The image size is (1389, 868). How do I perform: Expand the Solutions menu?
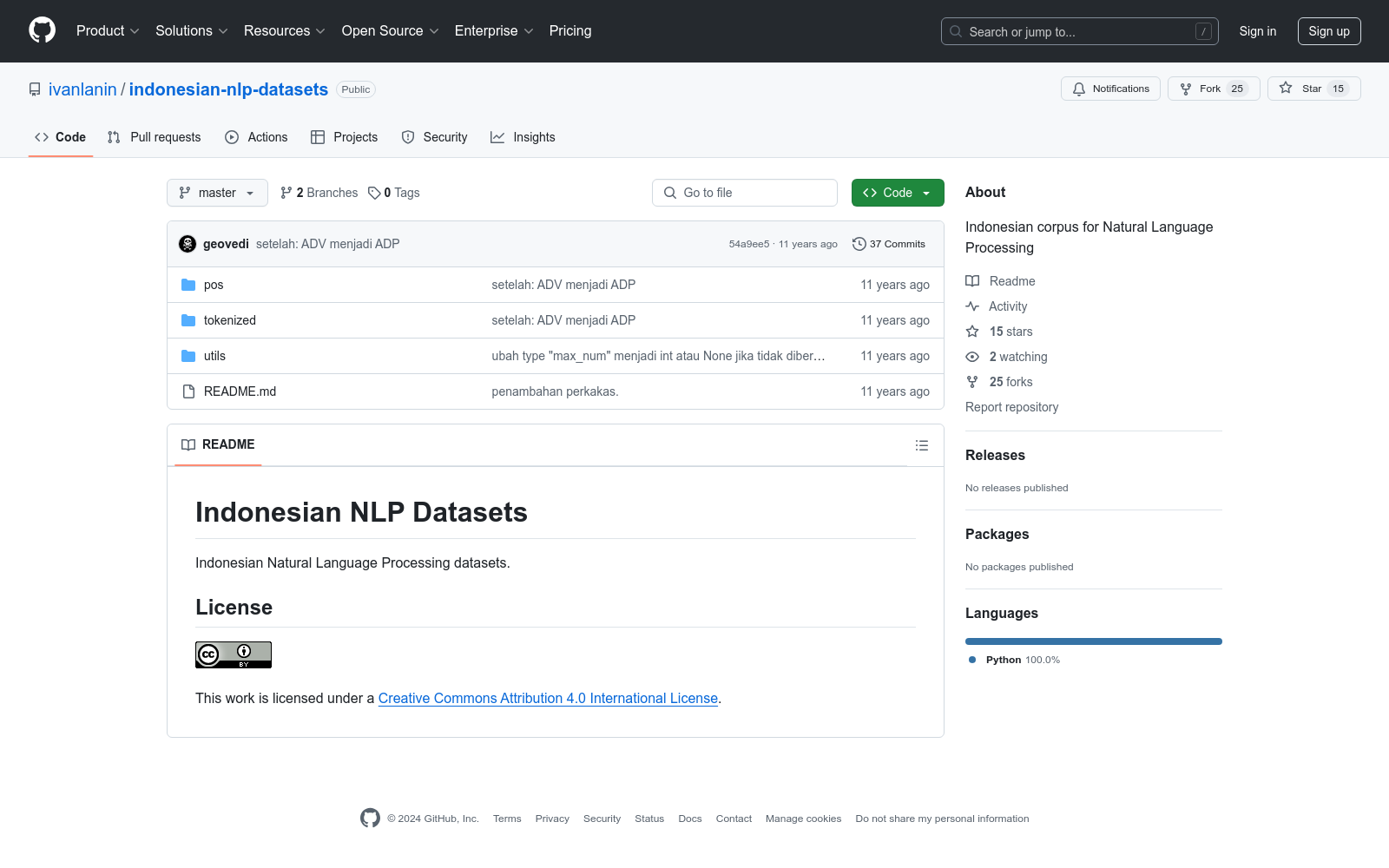pyautogui.click(x=192, y=31)
